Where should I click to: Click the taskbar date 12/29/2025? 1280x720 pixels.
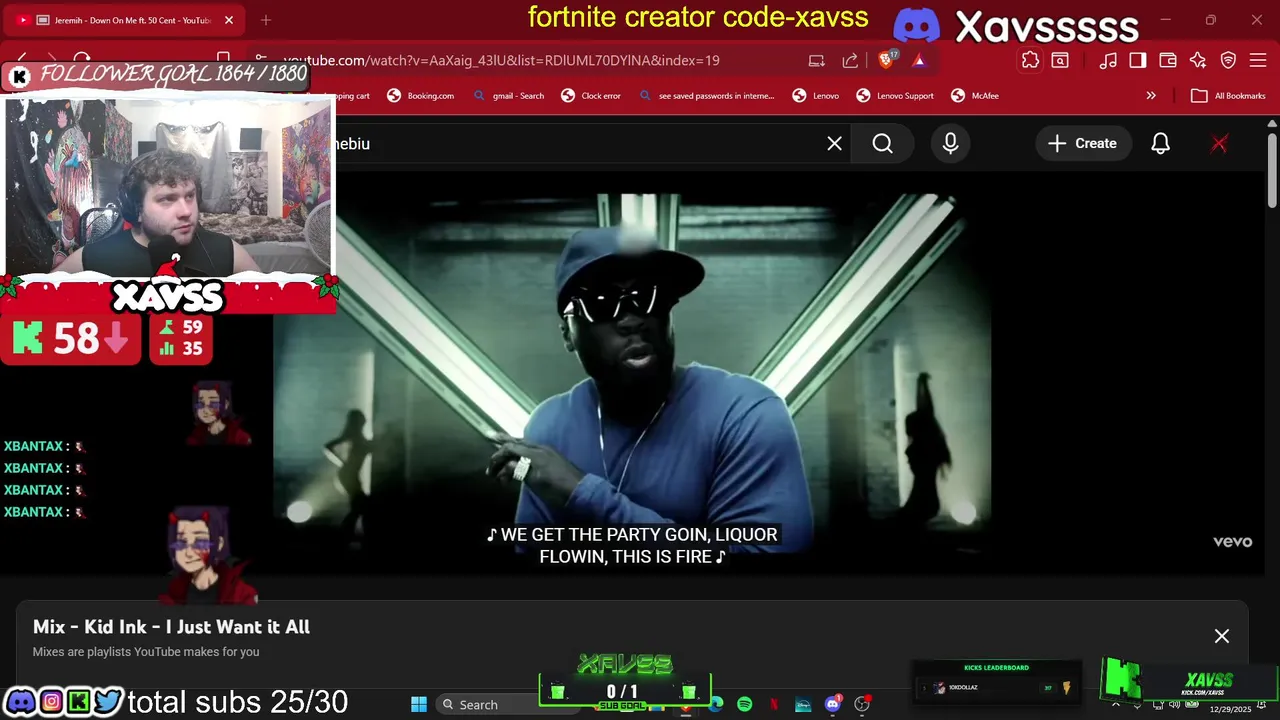1230,709
